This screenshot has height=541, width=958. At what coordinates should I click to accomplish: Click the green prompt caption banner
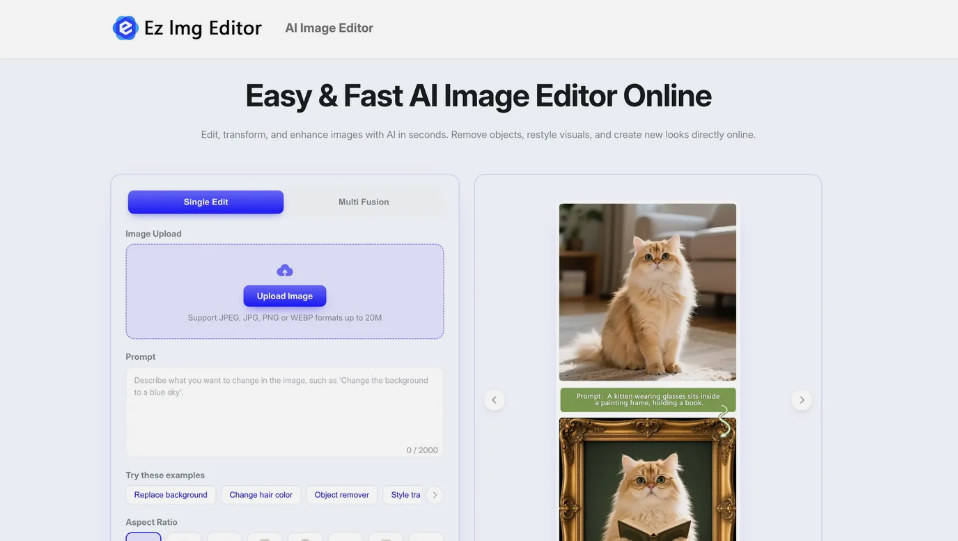tap(648, 399)
